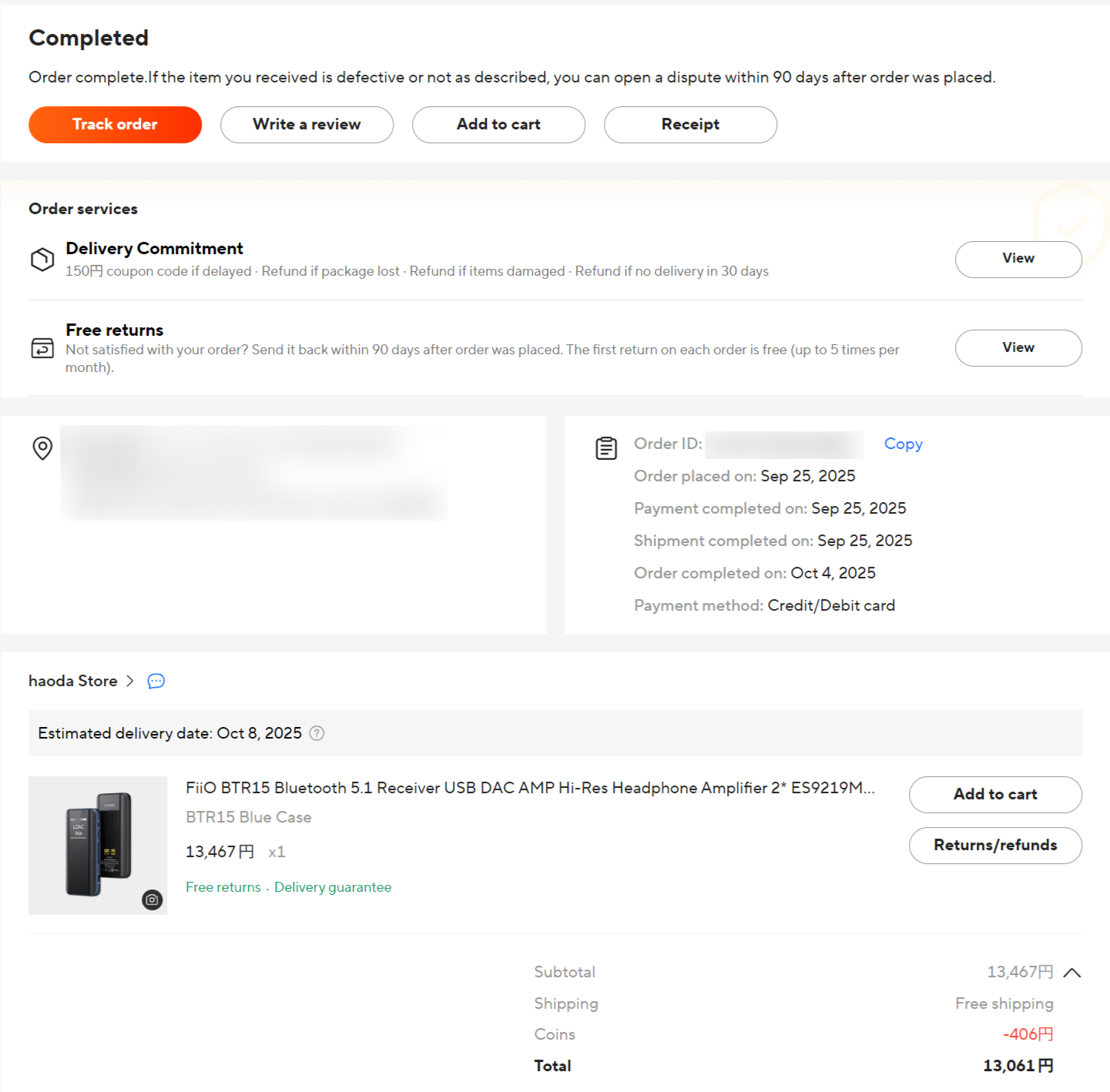Click the camera icon on product thumbnail
This screenshot has height=1092, width=1110.
coord(153,899)
